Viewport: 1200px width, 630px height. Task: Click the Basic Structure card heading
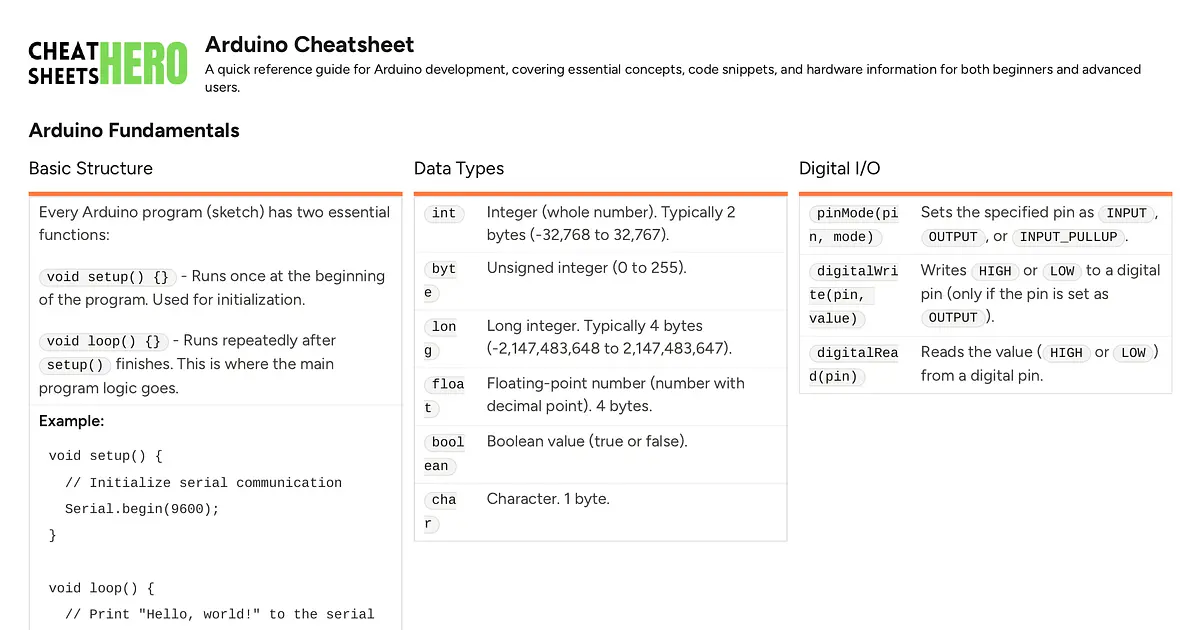coord(91,168)
